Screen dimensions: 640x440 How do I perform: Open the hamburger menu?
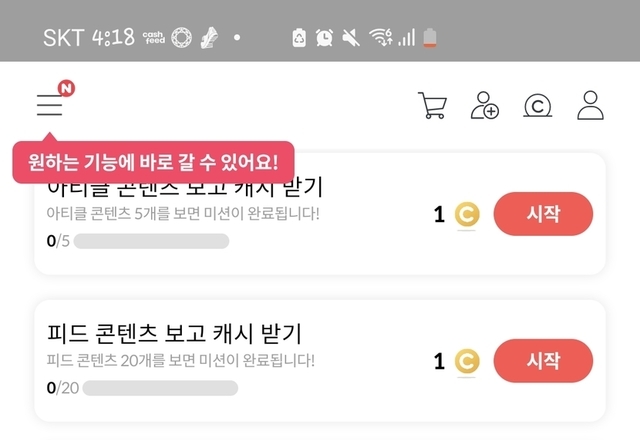tap(49, 104)
